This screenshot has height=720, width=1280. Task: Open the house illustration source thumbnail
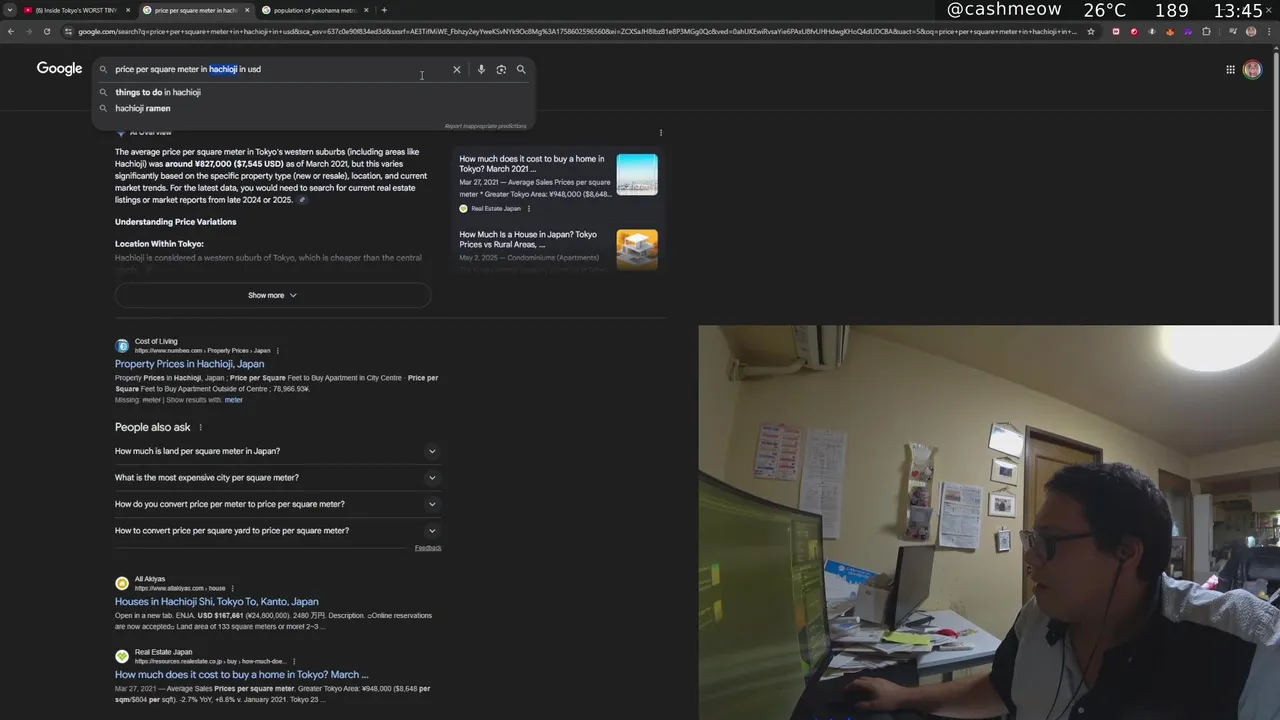click(637, 249)
